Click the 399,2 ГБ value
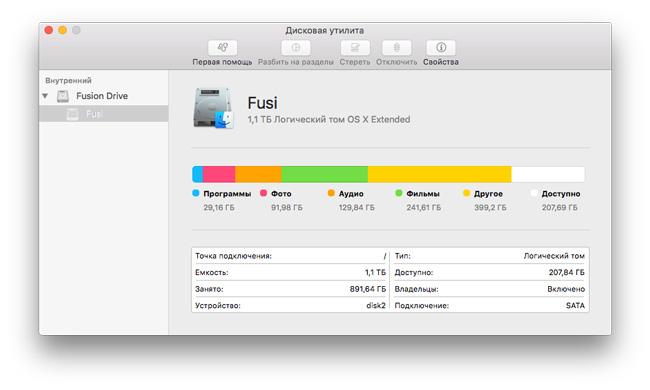The width and height of the screenshot is (650, 390). [x=490, y=208]
